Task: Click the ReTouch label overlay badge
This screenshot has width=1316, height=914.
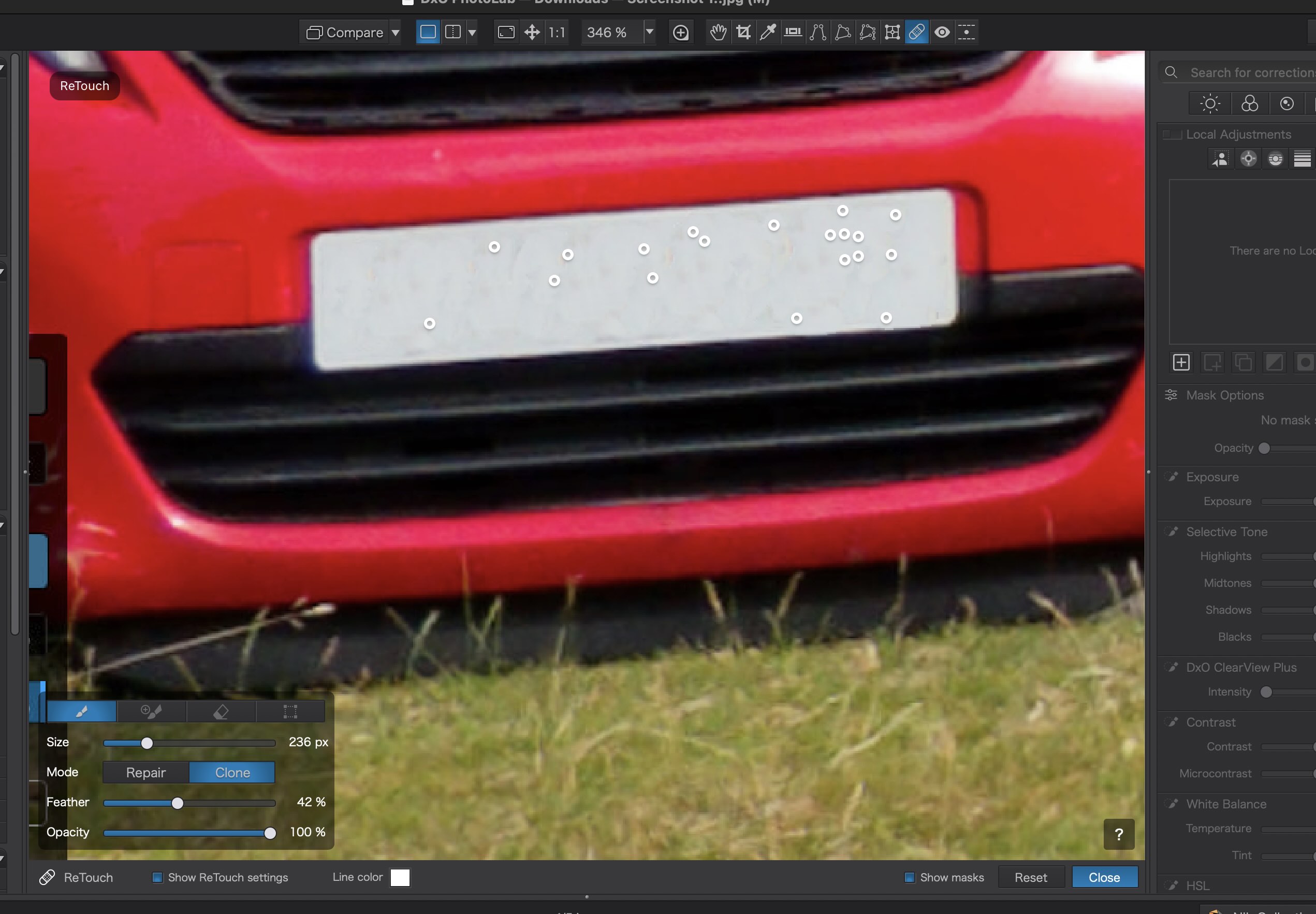Action: [x=85, y=86]
